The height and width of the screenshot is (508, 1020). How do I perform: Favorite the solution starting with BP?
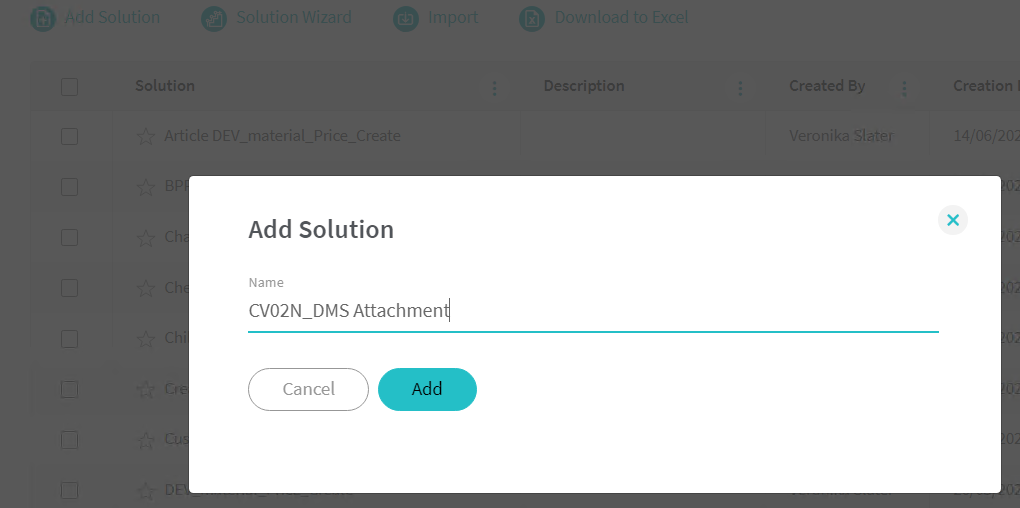click(145, 186)
